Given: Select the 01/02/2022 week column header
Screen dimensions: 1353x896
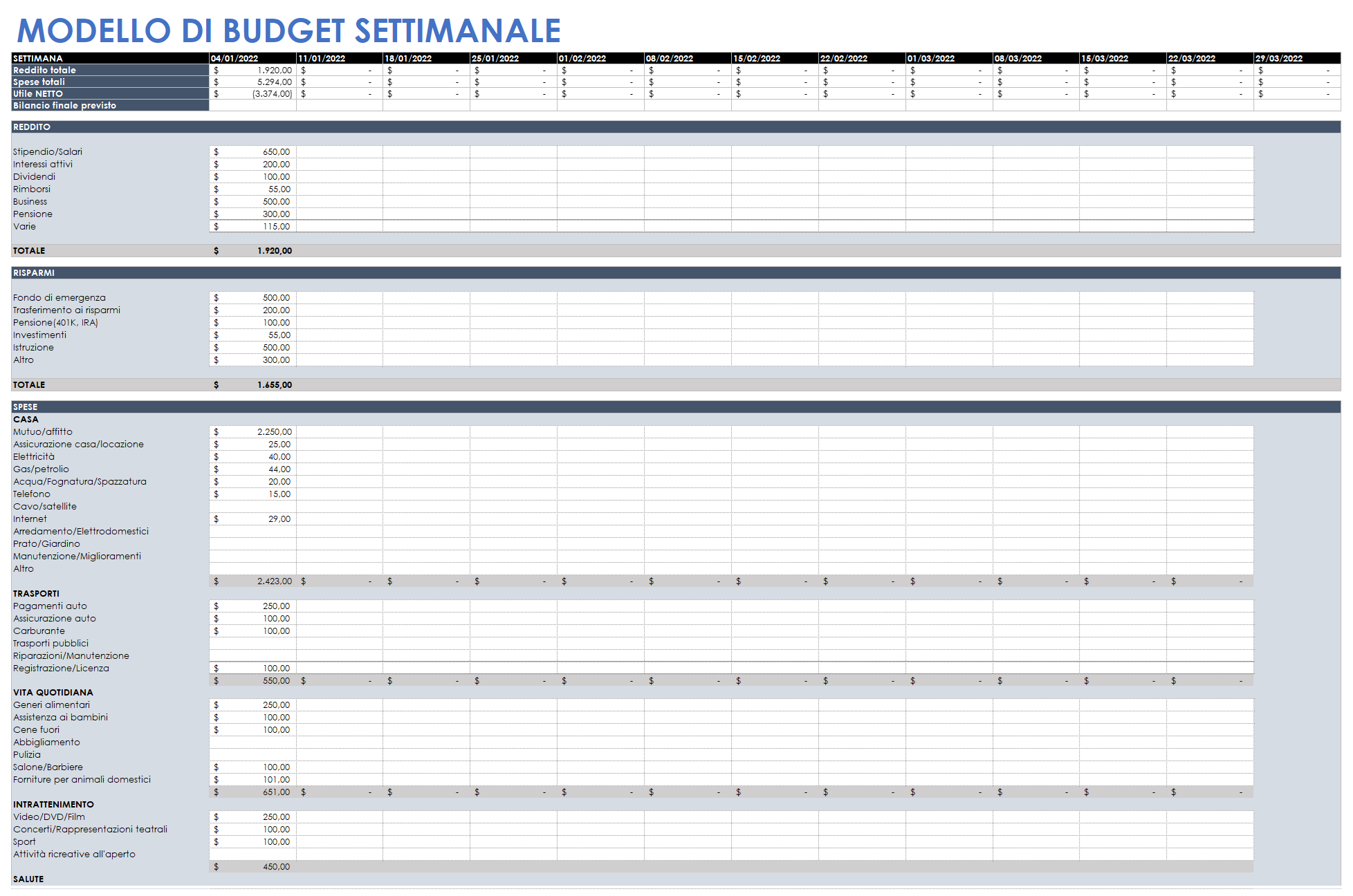Looking at the screenshot, I should coord(600,59).
